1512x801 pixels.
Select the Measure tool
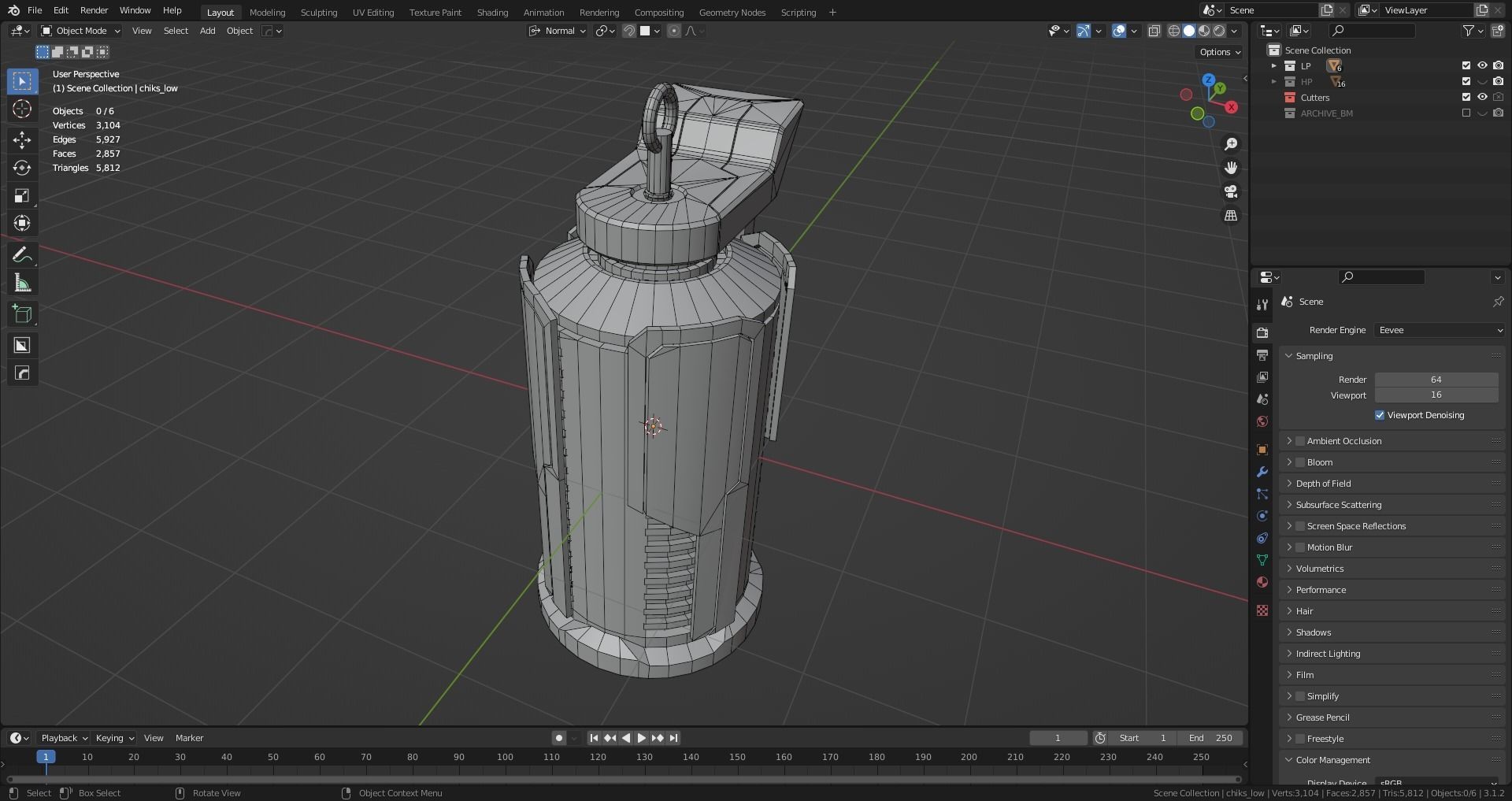click(22, 283)
